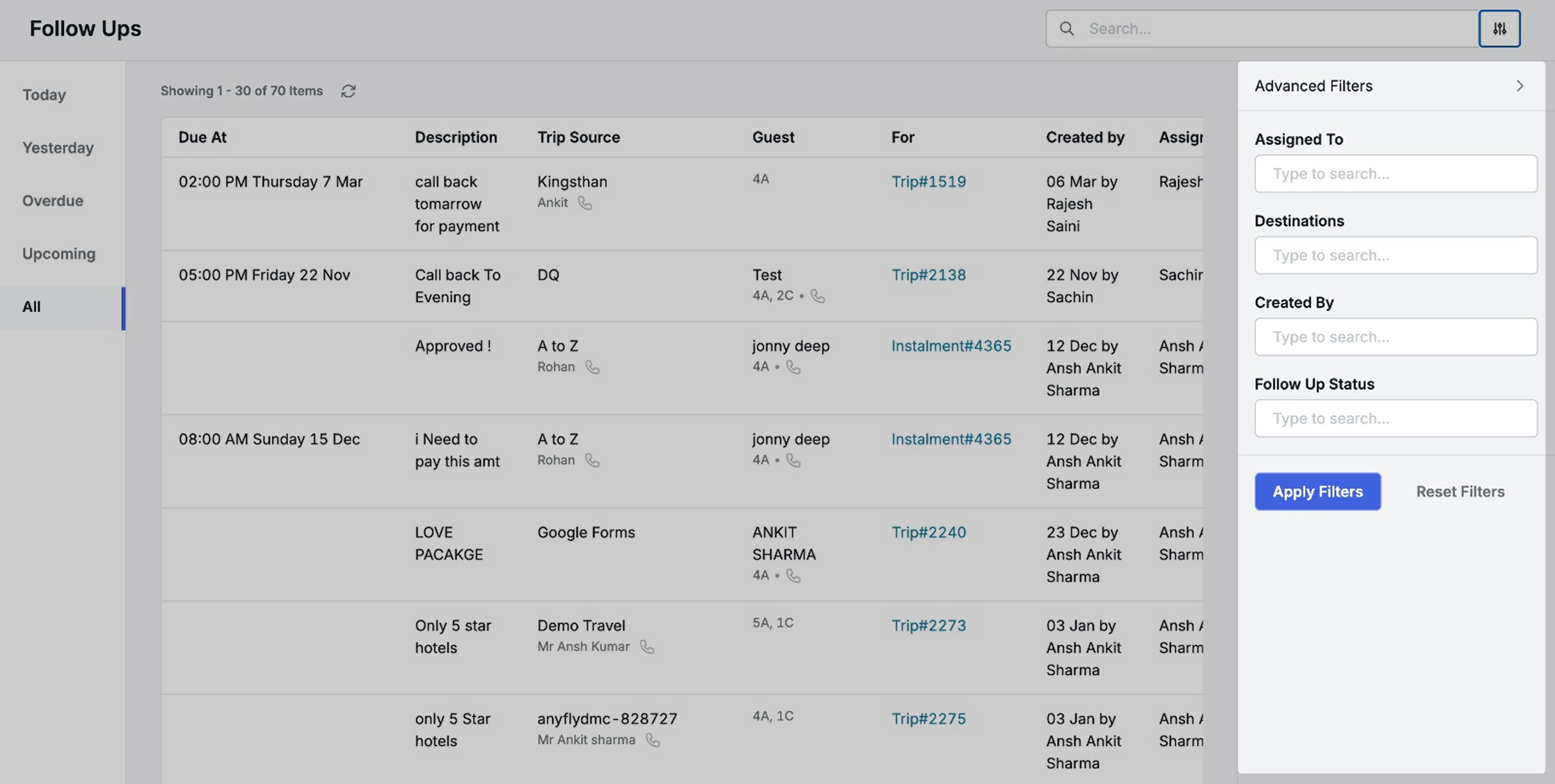Switch to the Upcoming tab

point(59,254)
